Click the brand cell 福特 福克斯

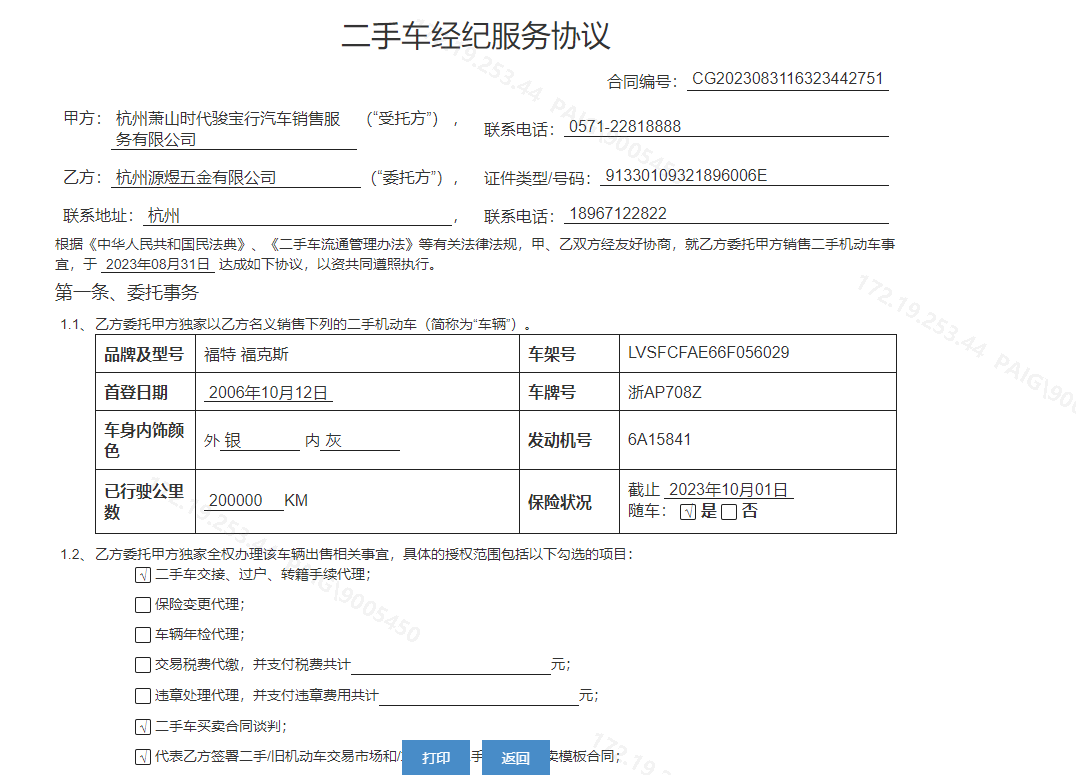[246, 354]
